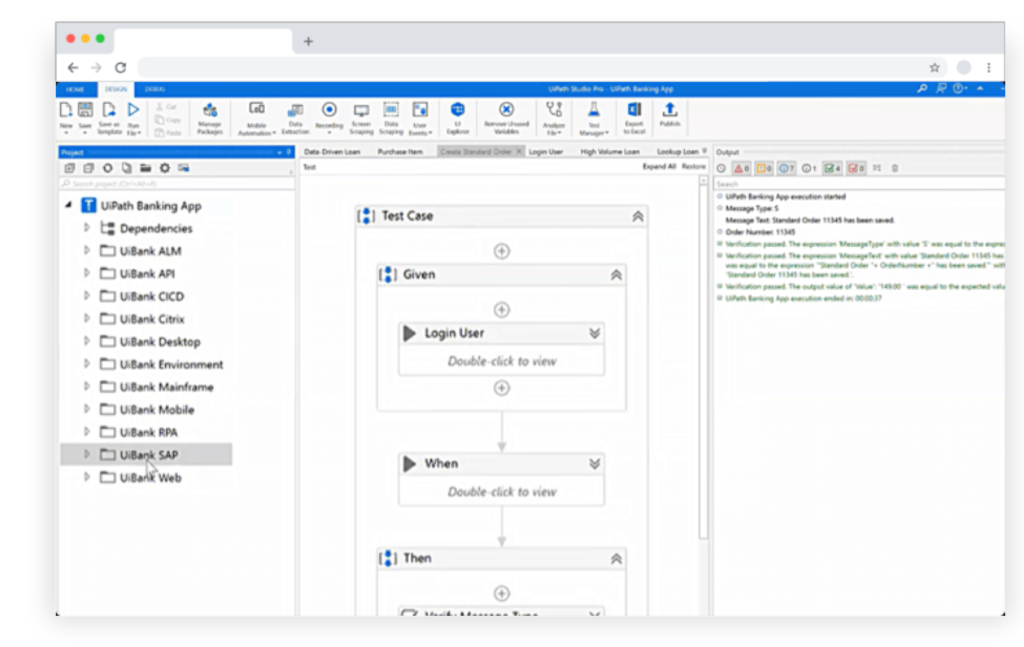This screenshot has height=647, width=1024.
Task: Open the help icon in title bar
Action: point(959,88)
